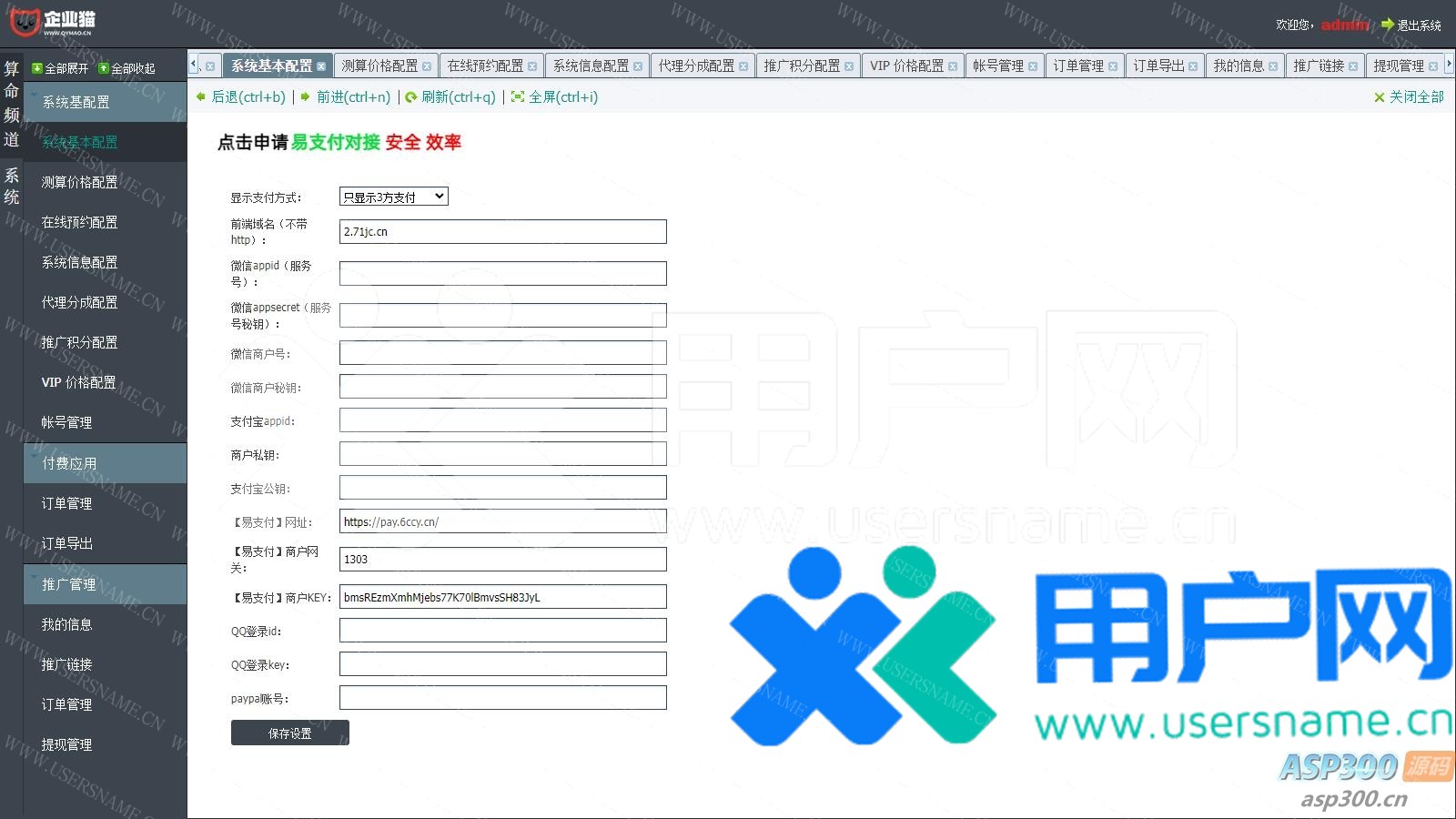1456x819 pixels.
Task: Close the 订单导出 tab
Action: pos(1193,66)
